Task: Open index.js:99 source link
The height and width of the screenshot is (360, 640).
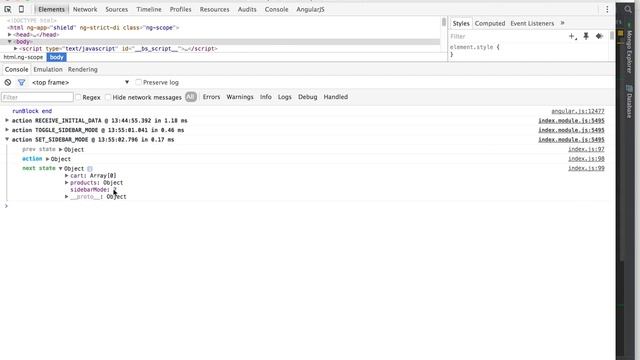Action: [586, 168]
